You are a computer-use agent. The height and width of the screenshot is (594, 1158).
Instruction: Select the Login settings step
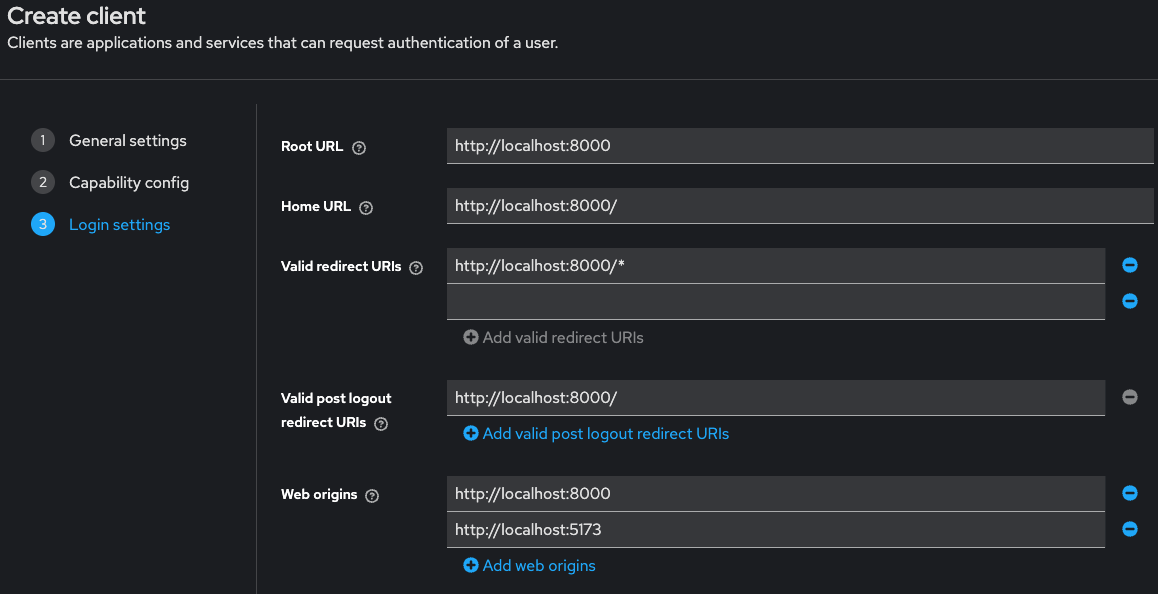pos(119,225)
